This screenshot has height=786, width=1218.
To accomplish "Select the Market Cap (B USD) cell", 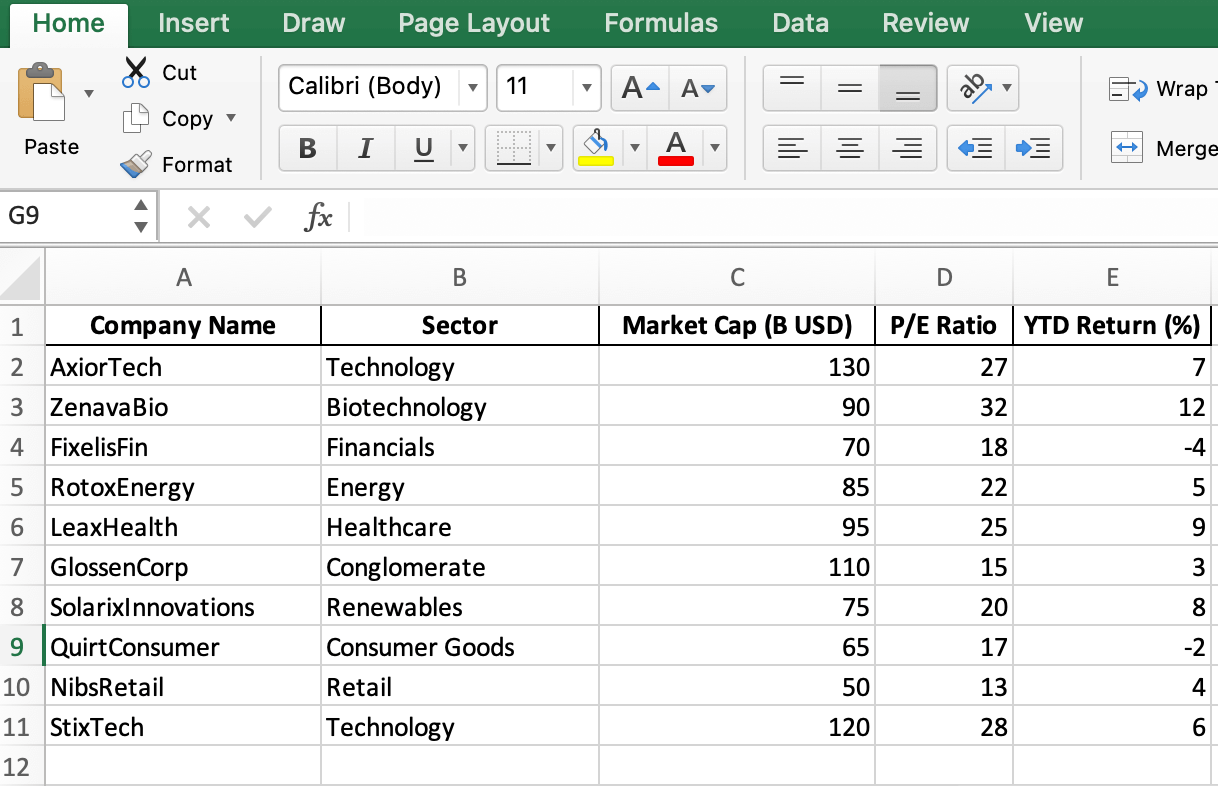I will pyautogui.click(x=737, y=326).
